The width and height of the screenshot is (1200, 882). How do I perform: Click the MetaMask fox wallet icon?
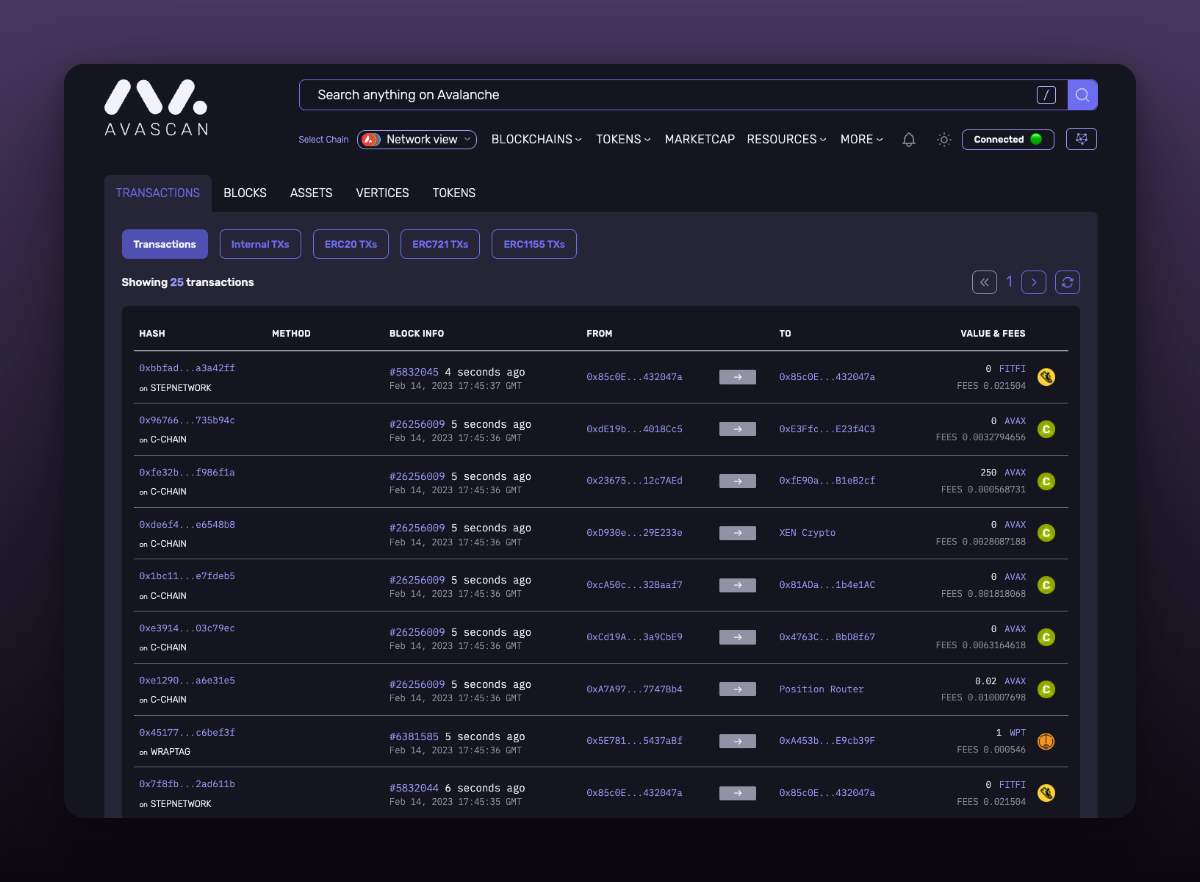1081,139
